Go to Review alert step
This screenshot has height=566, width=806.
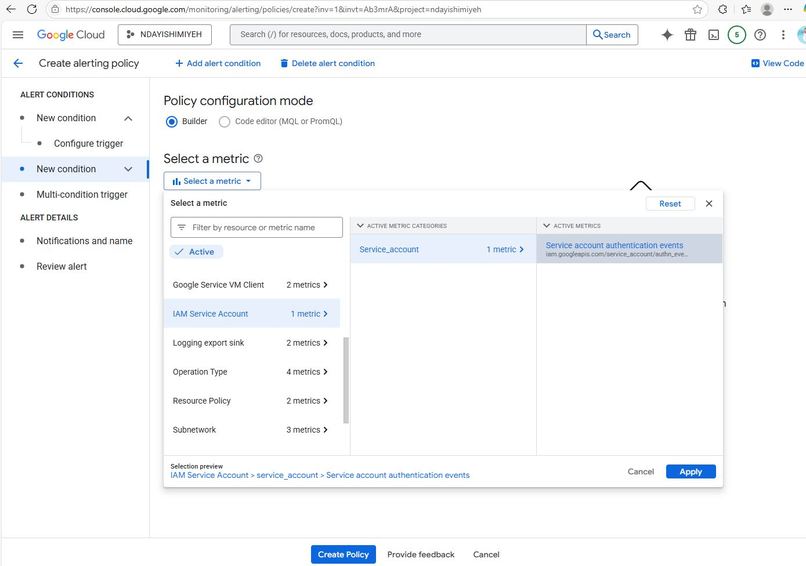pyautogui.click(x=61, y=266)
